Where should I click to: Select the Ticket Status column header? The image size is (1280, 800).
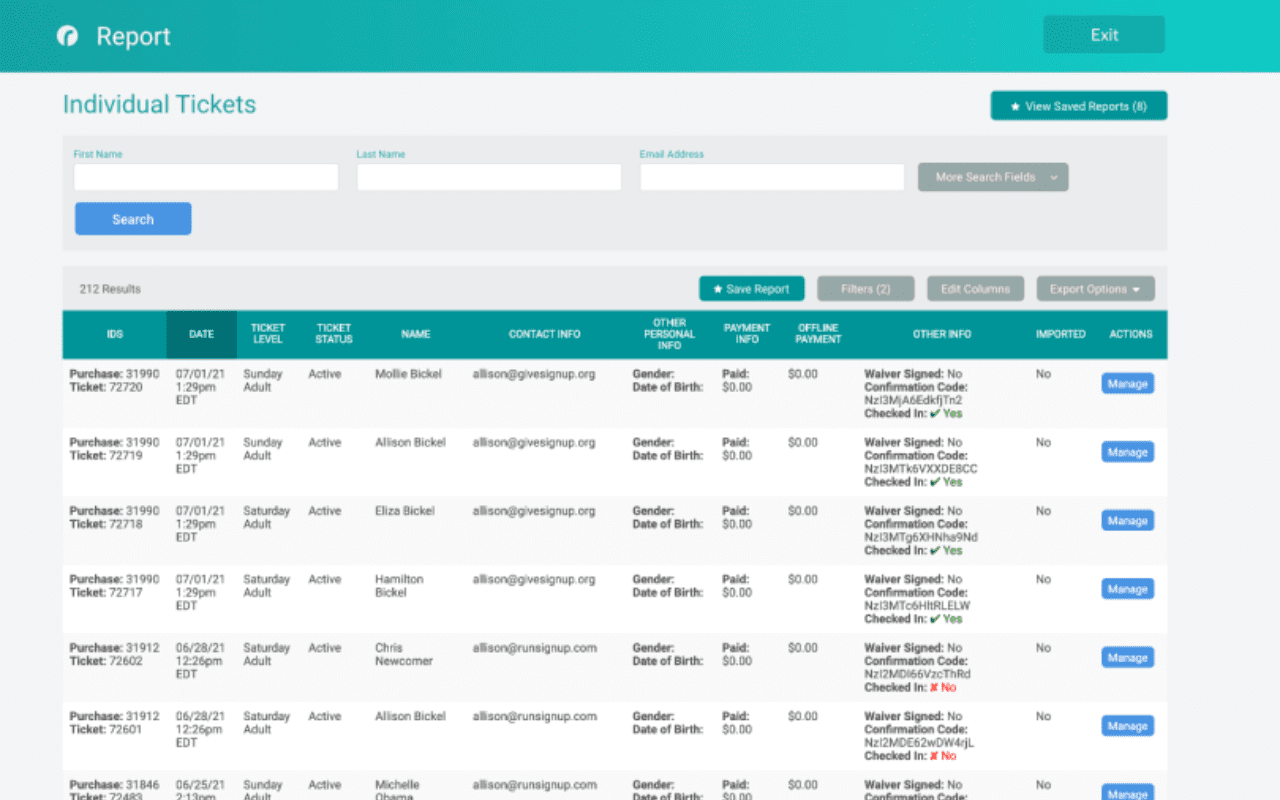click(333, 333)
